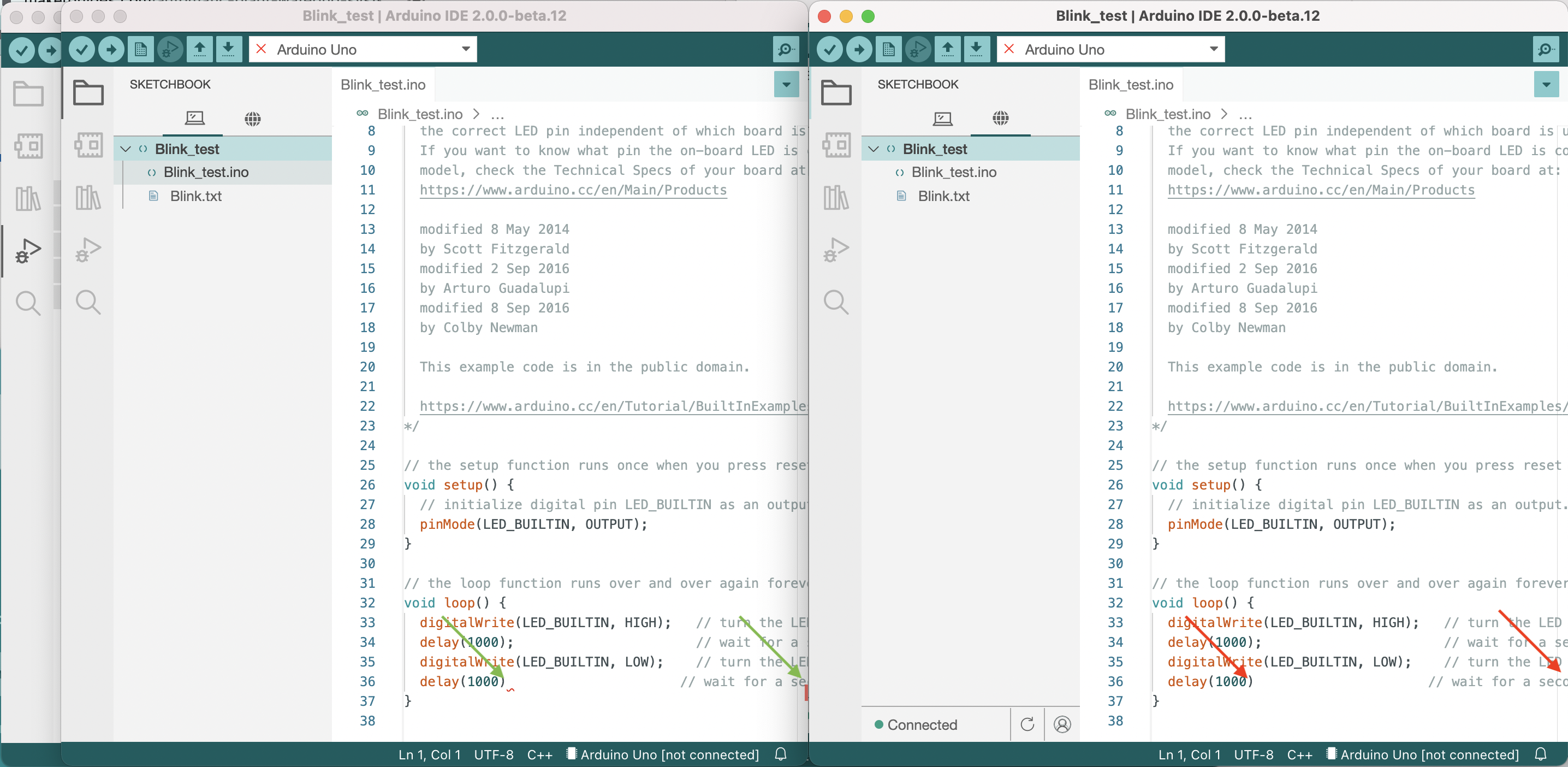1568x767 pixels.
Task: Expand breadcrumb ellipsis in middle editor
Action: coord(497,115)
